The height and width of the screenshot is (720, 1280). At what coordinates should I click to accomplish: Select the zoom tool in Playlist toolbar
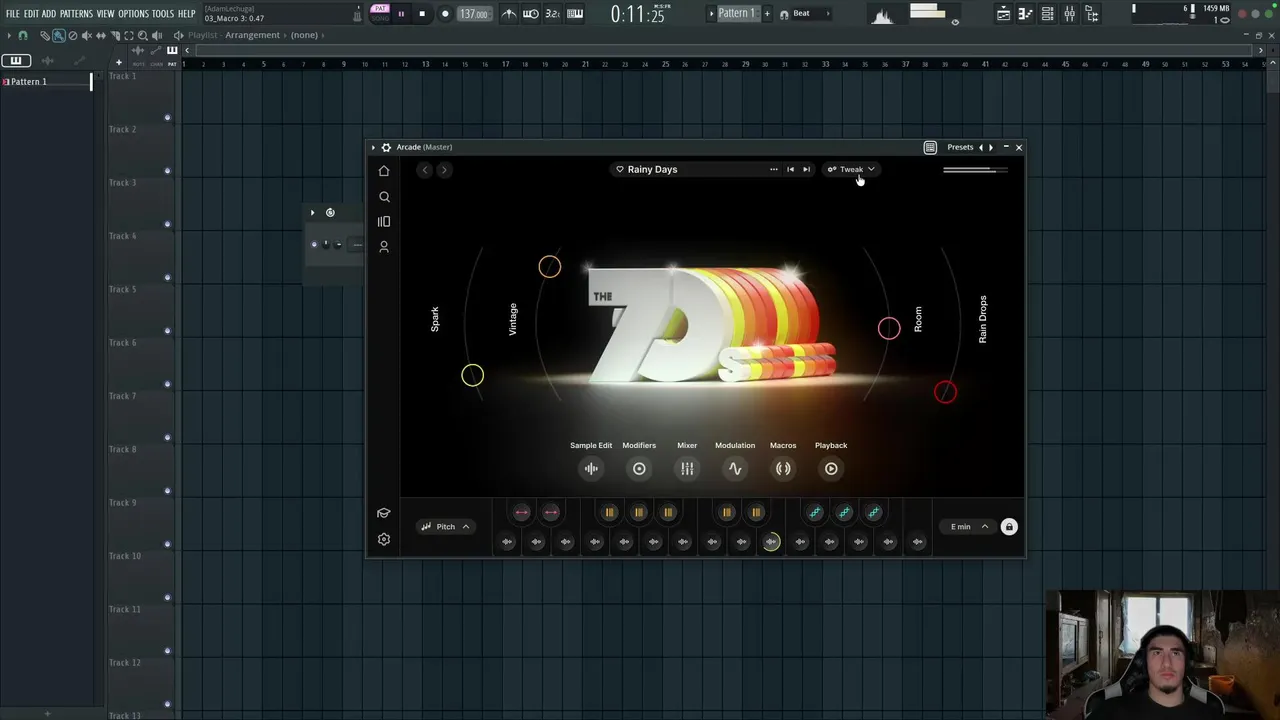tap(143, 35)
